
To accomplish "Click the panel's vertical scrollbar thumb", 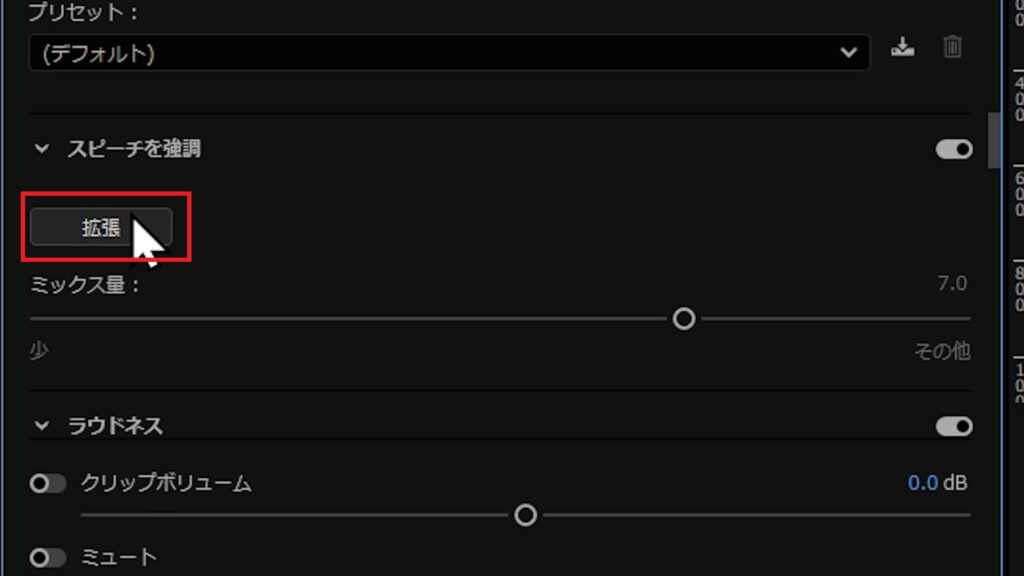I will (x=994, y=140).
